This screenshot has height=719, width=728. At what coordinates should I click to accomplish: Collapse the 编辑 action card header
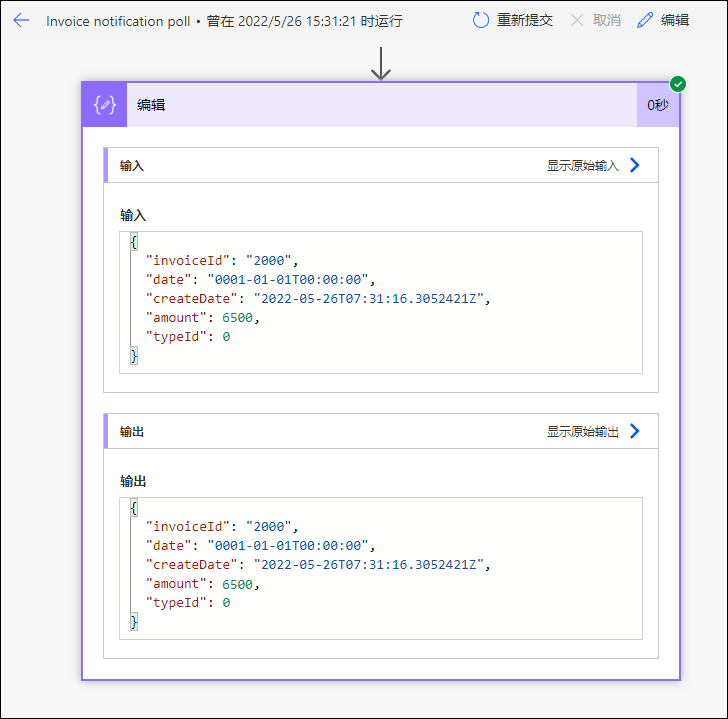point(381,105)
